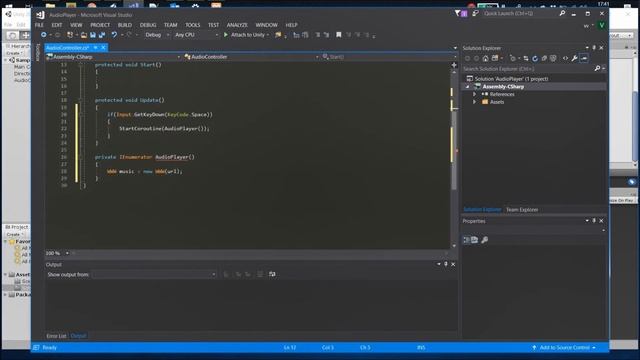640x360 pixels.
Task: Click Add to Source Control in status bar
Action: pyautogui.click(x=564, y=348)
